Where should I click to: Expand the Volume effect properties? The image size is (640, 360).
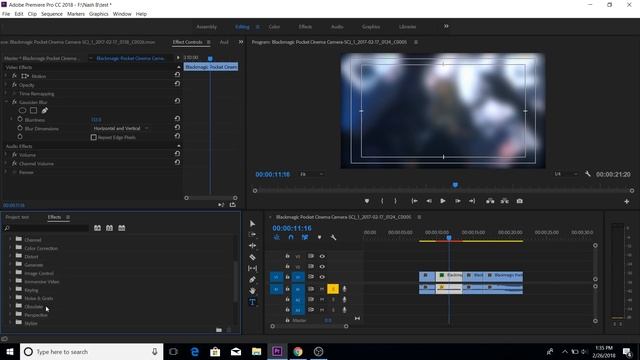(6, 155)
